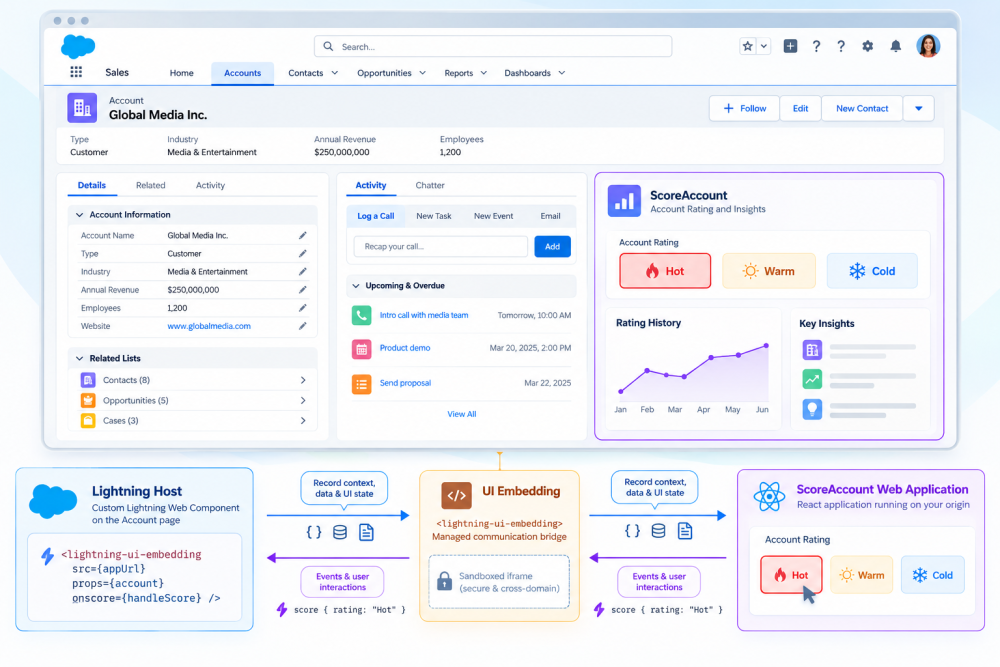The image size is (1000, 667).
Task: Collapse the Upcoming & Overdue section
Action: click(x=356, y=286)
